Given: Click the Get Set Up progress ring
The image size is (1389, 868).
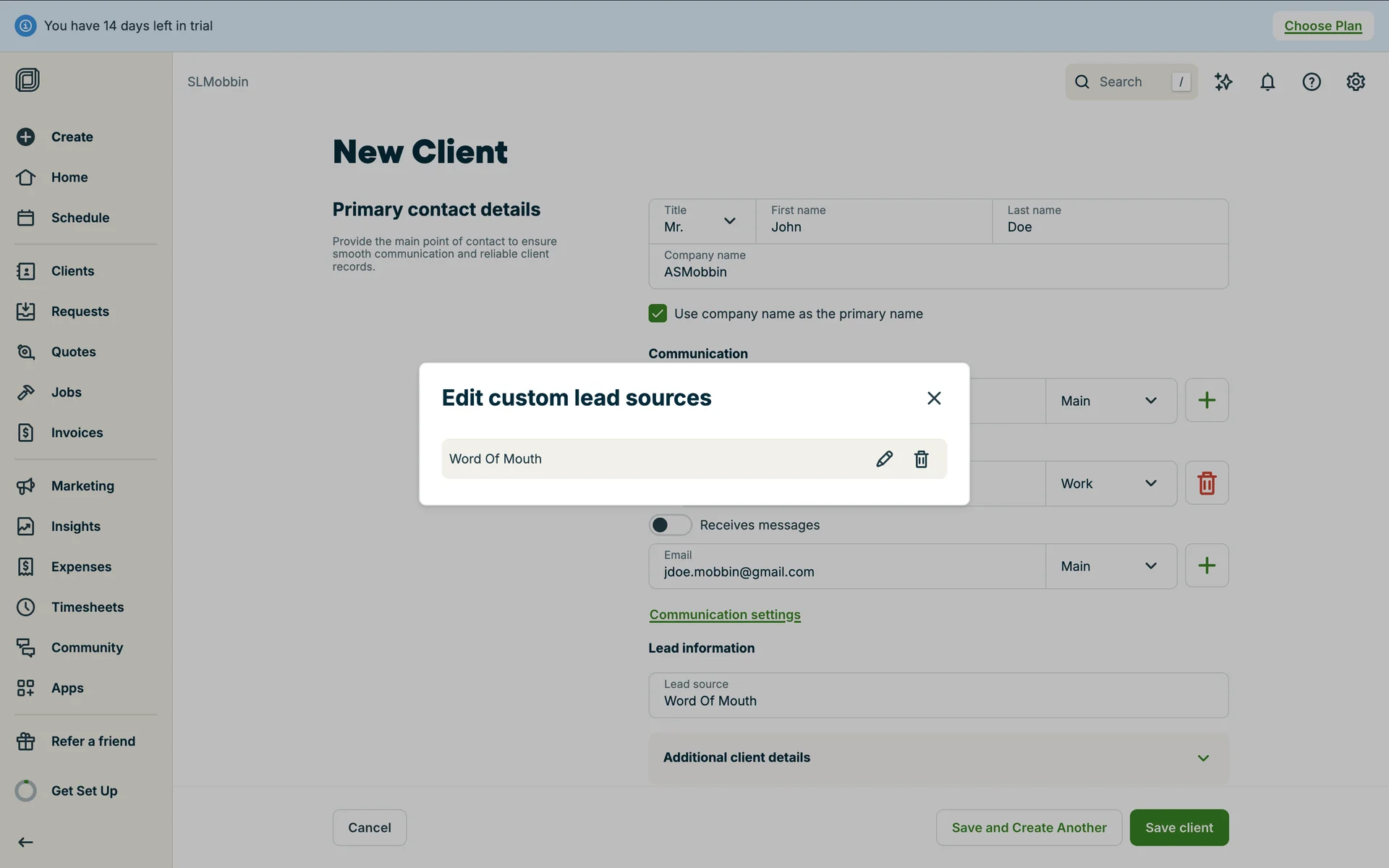Looking at the screenshot, I should coord(26,791).
